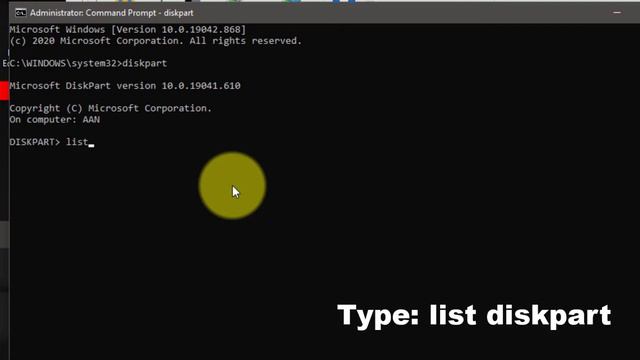Screen dimensions: 640x360
Task: Click the 'On computer: AAN' line
Action: (x=55, y=120)
